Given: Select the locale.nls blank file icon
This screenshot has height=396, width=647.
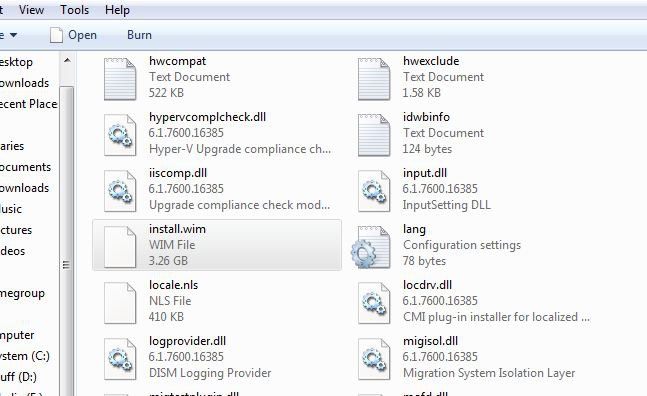Looking at the screenshot, I should 120,303.
